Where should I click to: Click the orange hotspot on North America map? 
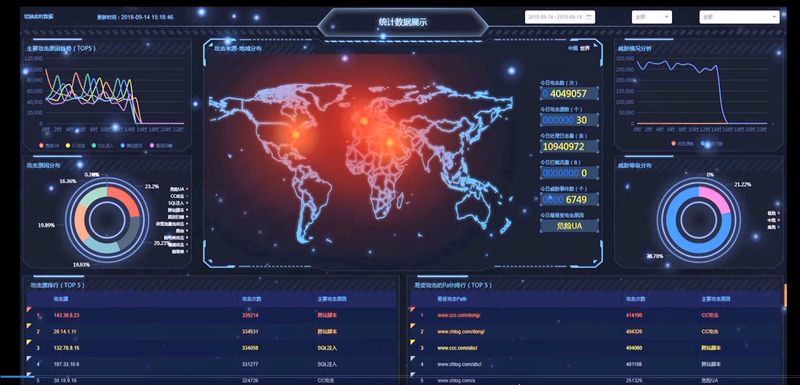tap(295, 134)
